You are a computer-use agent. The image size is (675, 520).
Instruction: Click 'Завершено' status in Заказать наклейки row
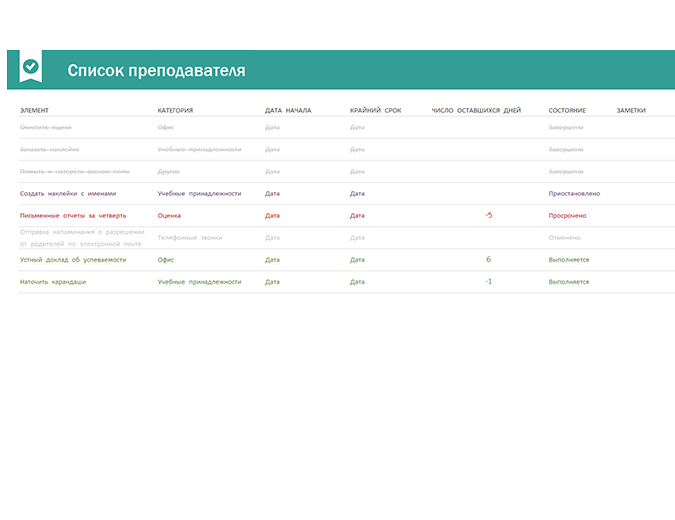click(566, 149)
